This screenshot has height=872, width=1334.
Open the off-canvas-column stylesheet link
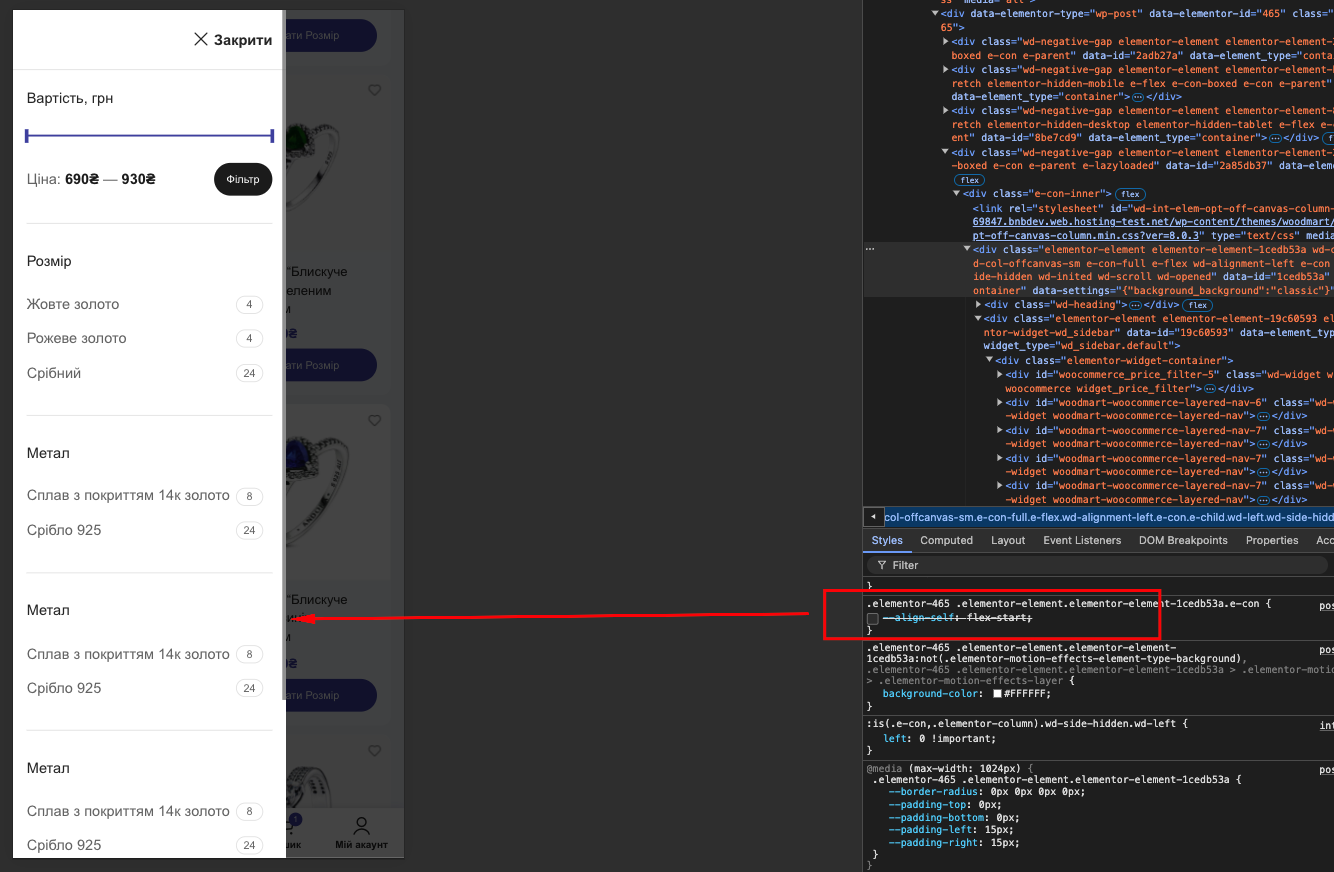coord(1152,228)
